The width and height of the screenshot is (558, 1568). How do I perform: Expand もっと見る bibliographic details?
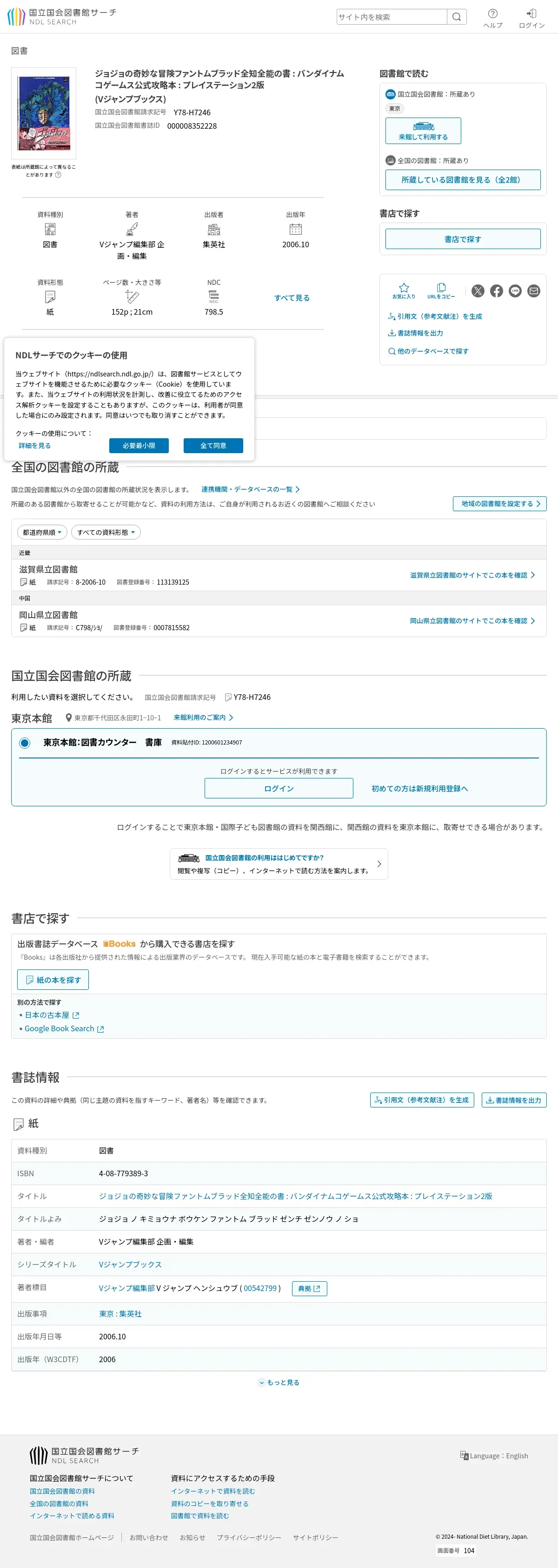pyautogui.click(x=279, y=1383)
